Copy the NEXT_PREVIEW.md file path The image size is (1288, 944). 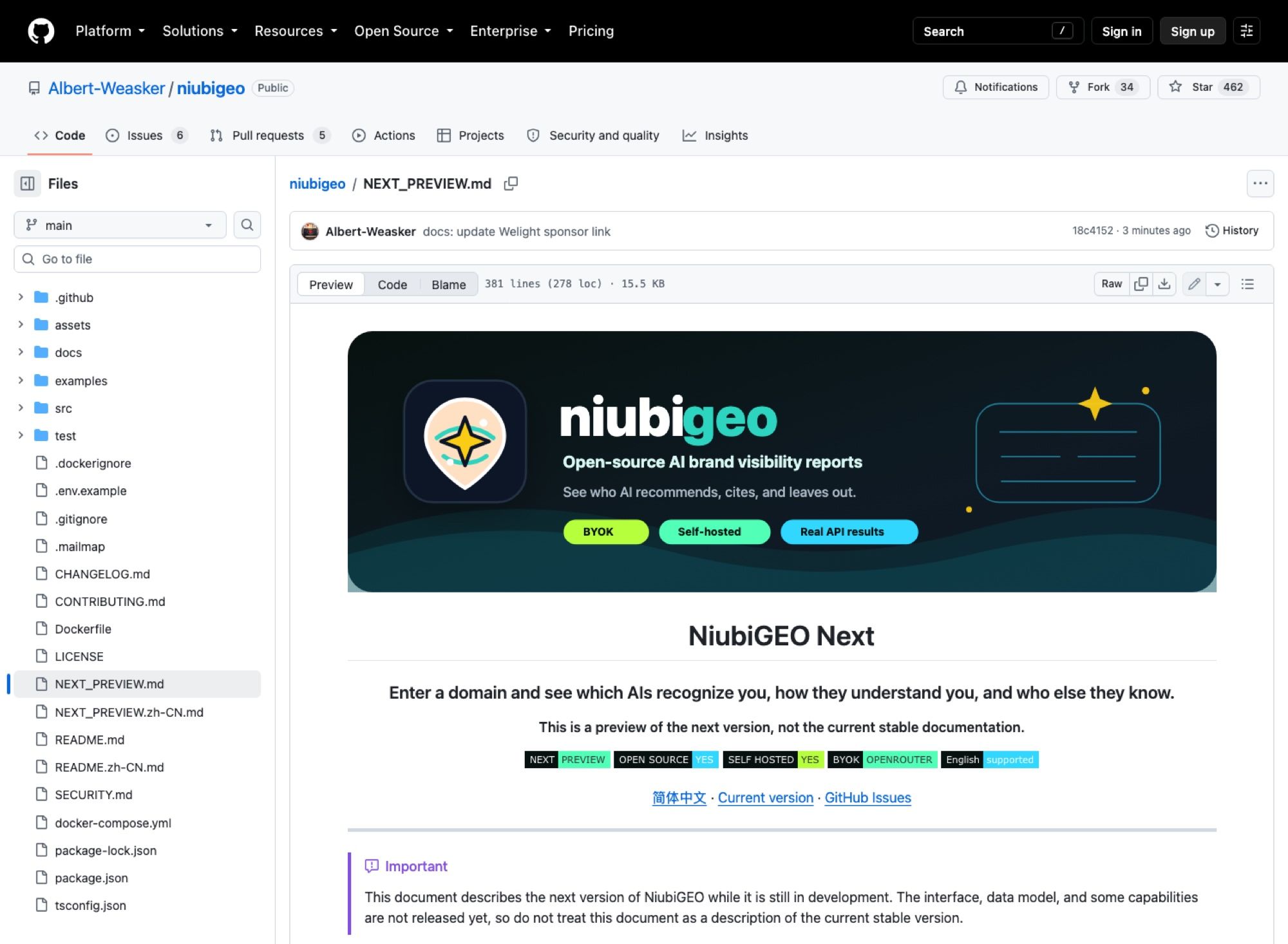(511, 184)
